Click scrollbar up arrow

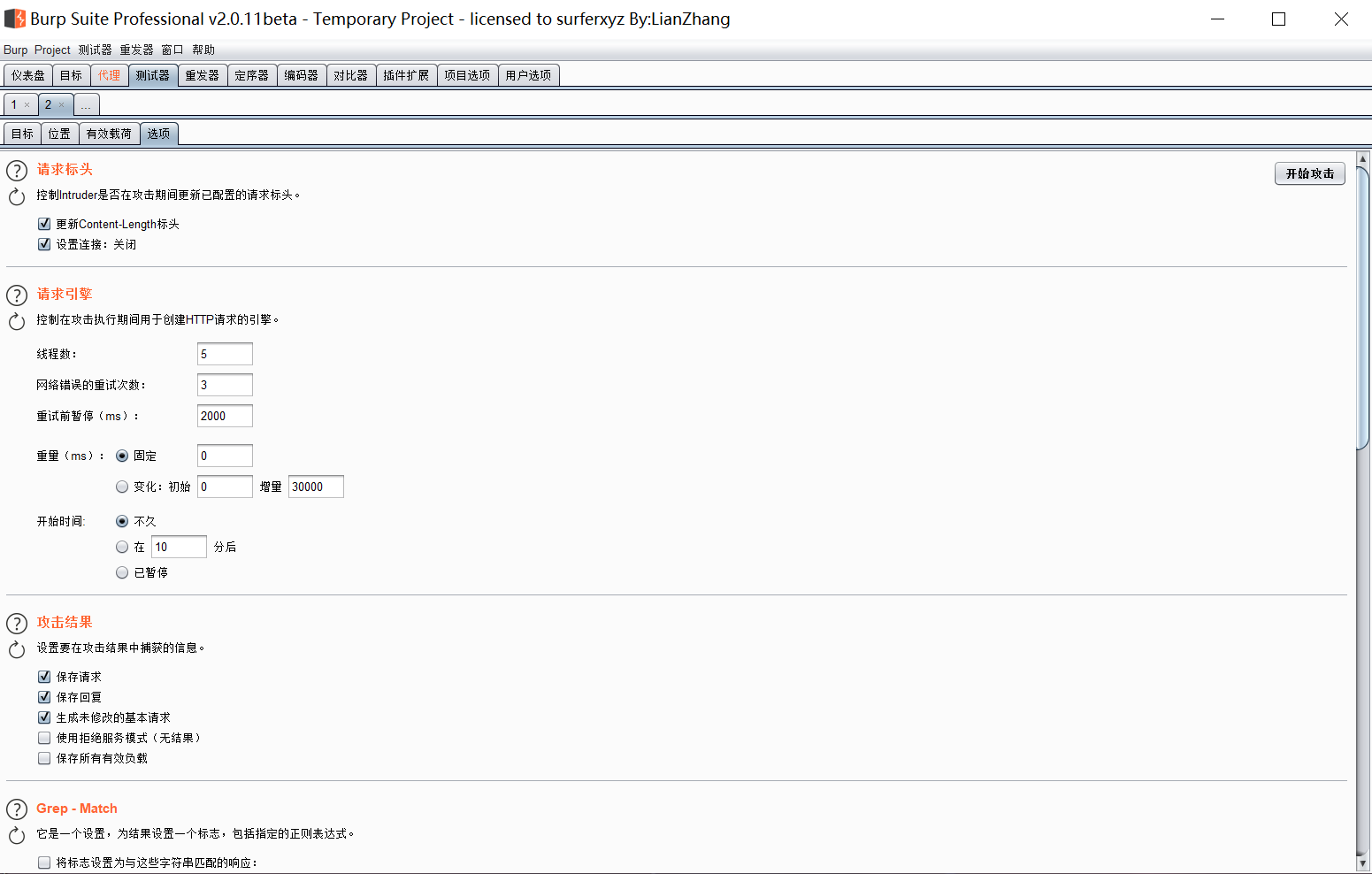click(x=1362, y=159)
